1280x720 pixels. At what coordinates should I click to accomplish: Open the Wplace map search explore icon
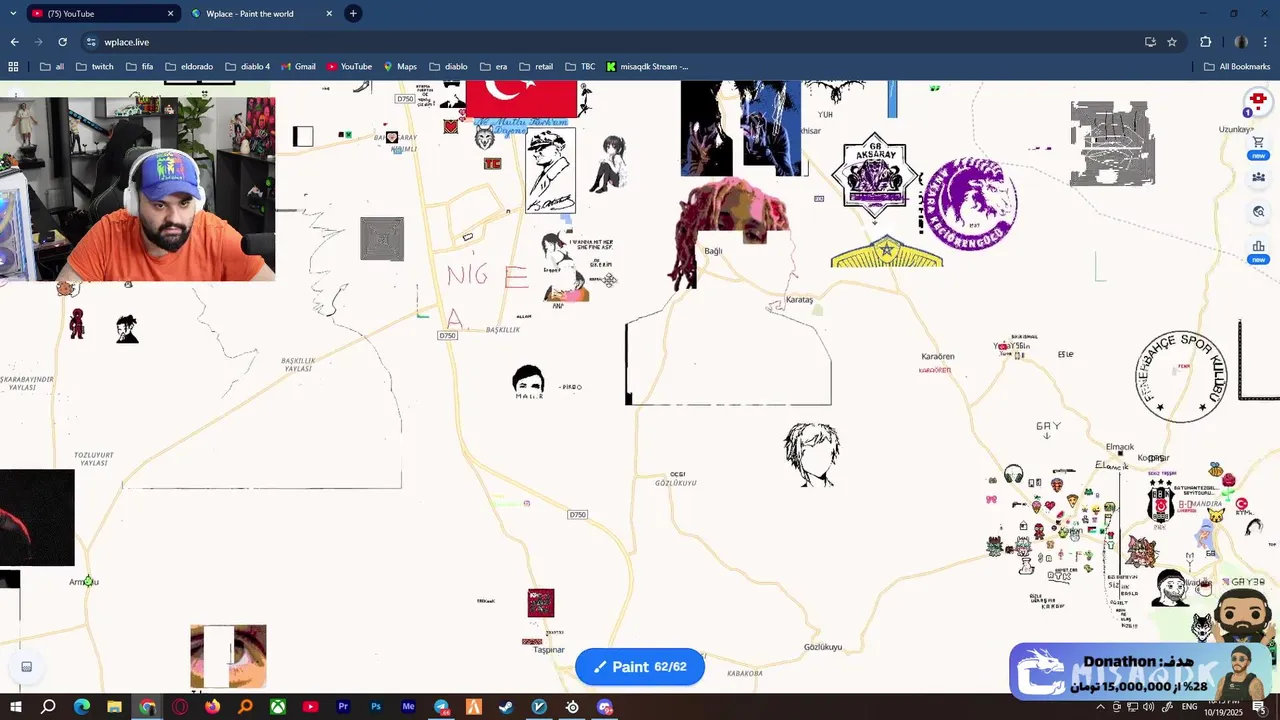[x=1258, y=212]
